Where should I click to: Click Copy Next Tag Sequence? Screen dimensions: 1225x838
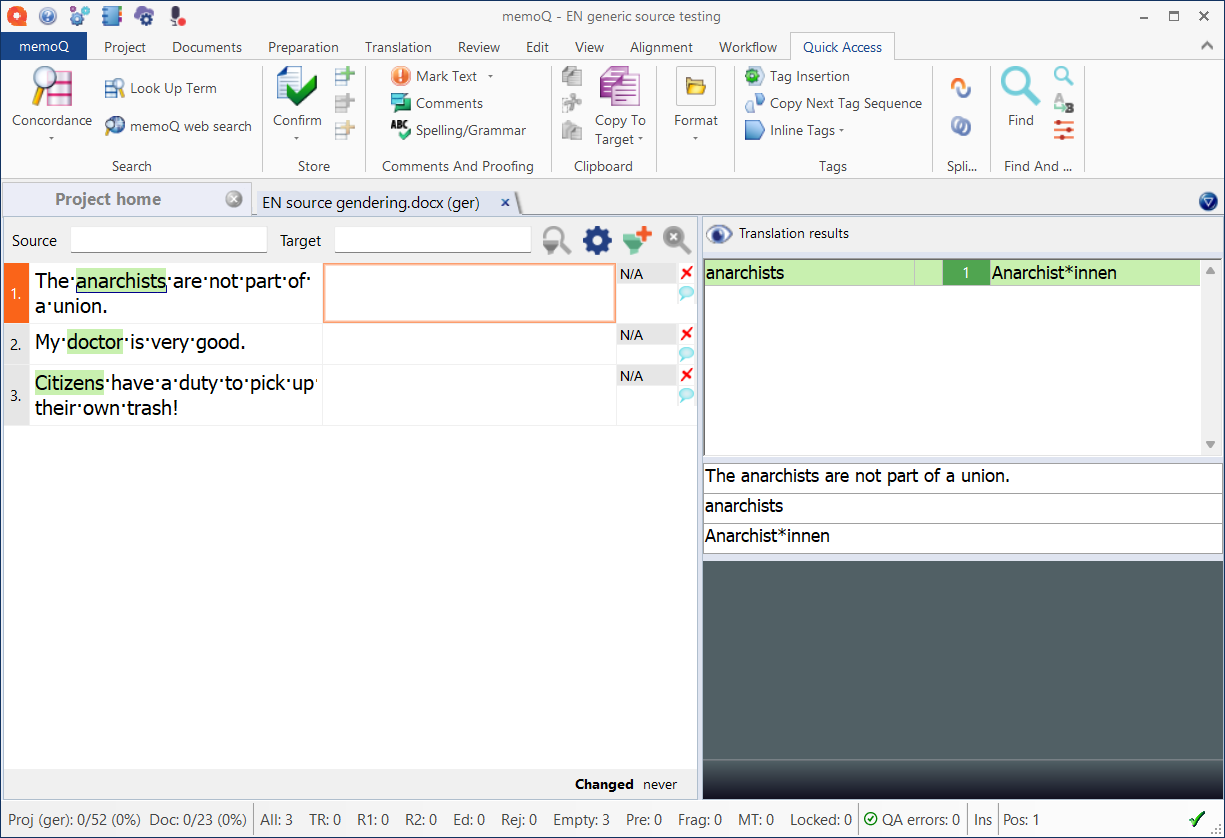pyautogui.click(x=833, y=103)
